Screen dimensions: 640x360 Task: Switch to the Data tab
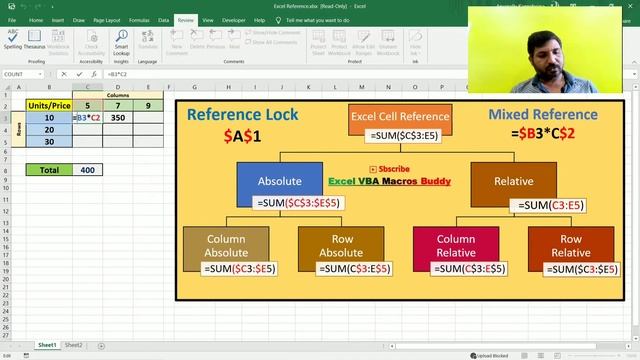point(163,20)
